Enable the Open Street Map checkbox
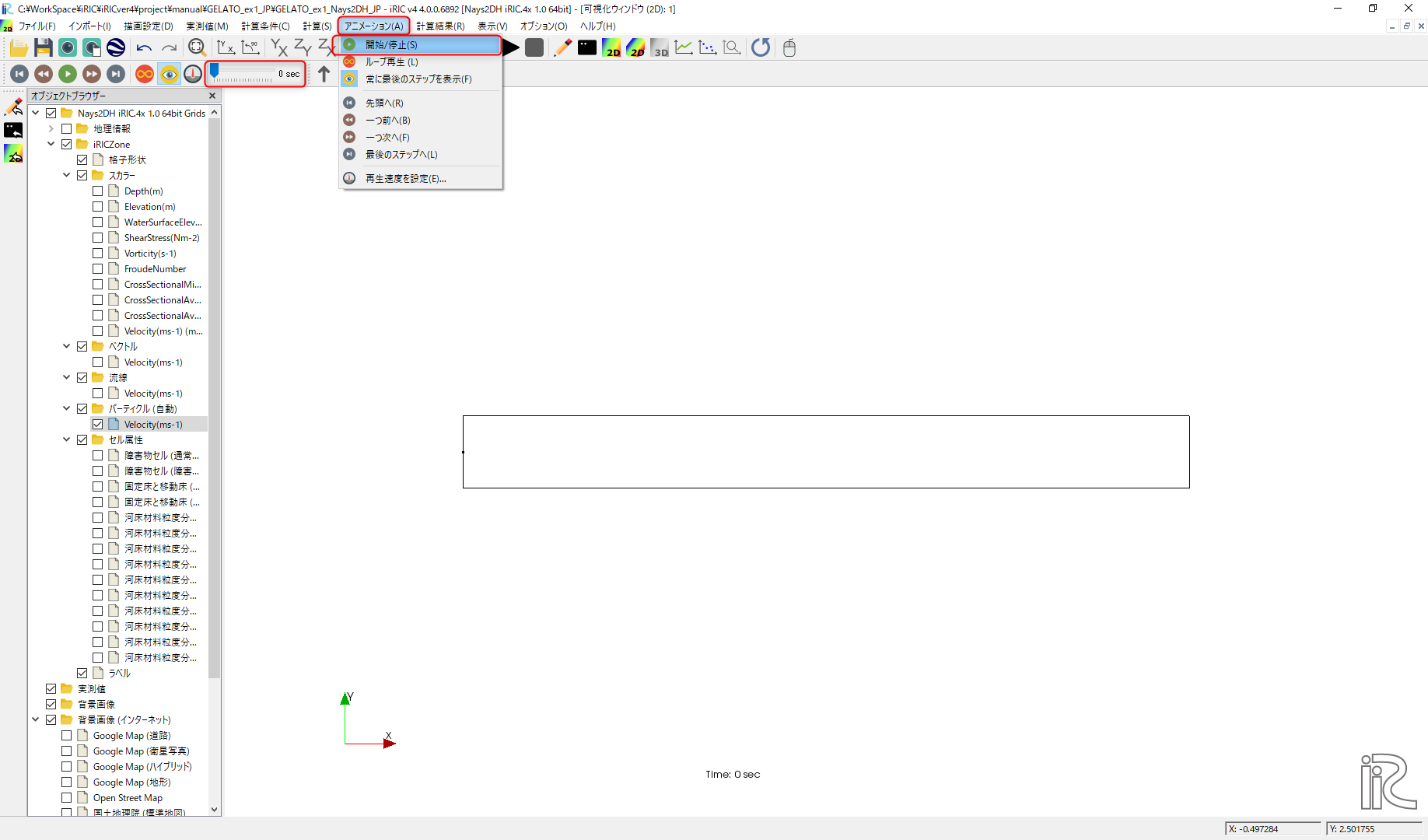 coord(66,798)
